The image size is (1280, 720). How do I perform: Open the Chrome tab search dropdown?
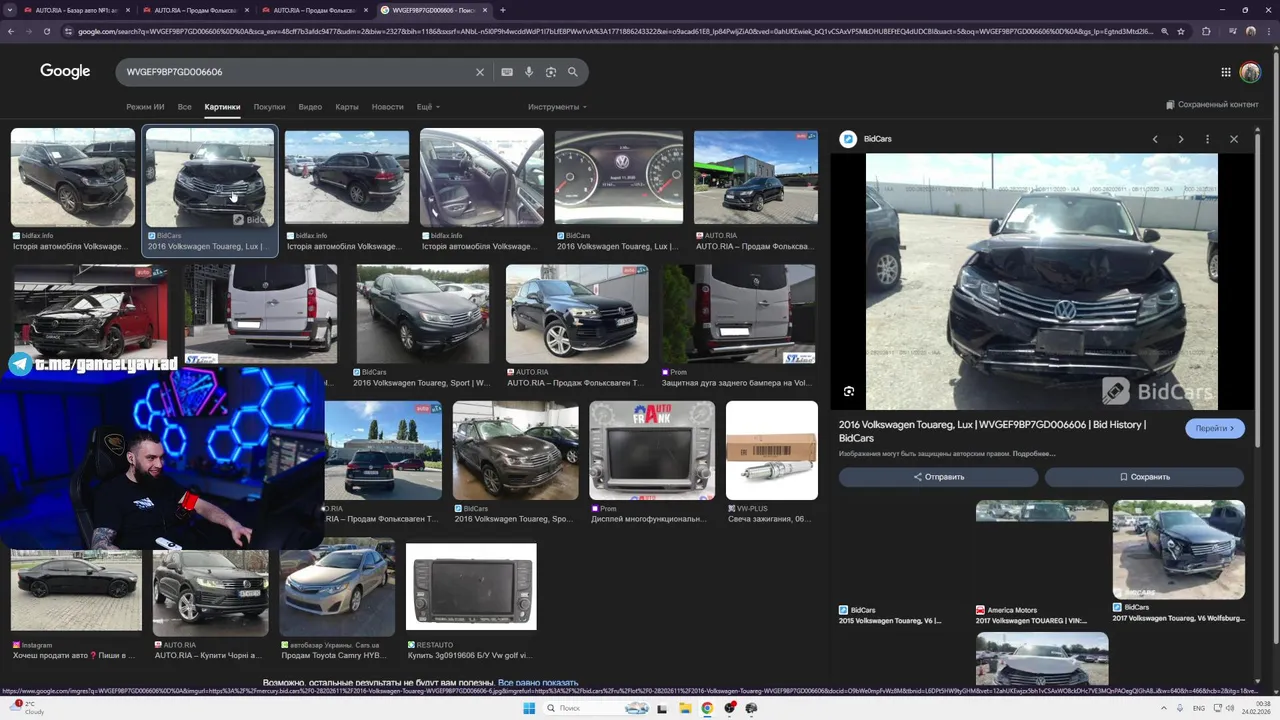tap(11, 10)
